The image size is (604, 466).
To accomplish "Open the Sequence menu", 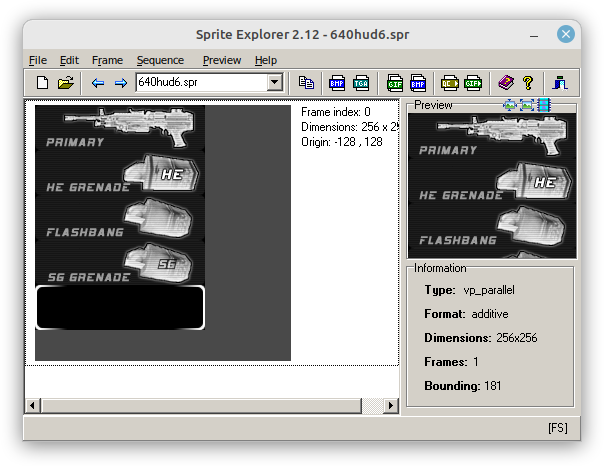I will tap(160, 60).
